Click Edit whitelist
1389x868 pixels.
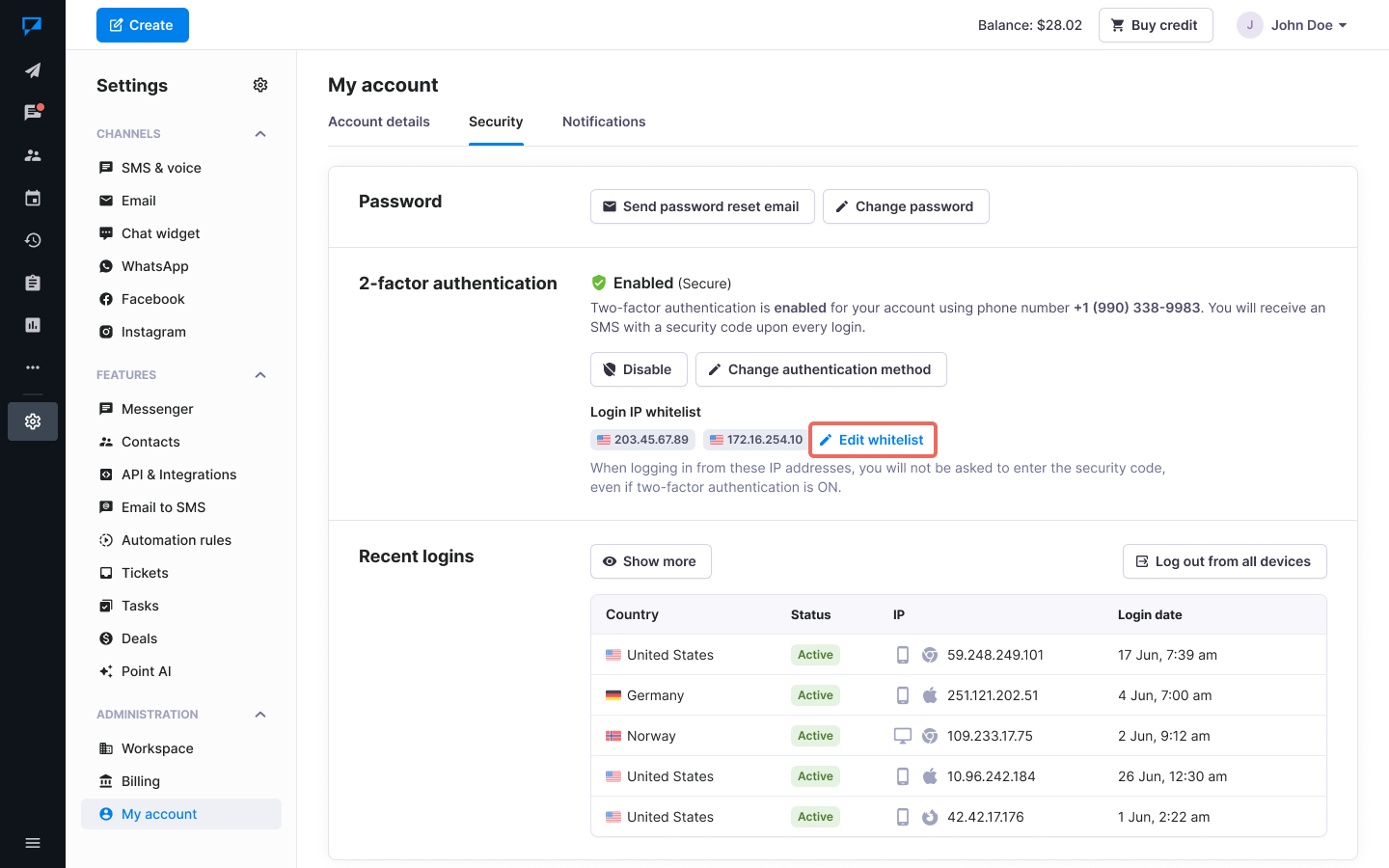pos(872,440)
